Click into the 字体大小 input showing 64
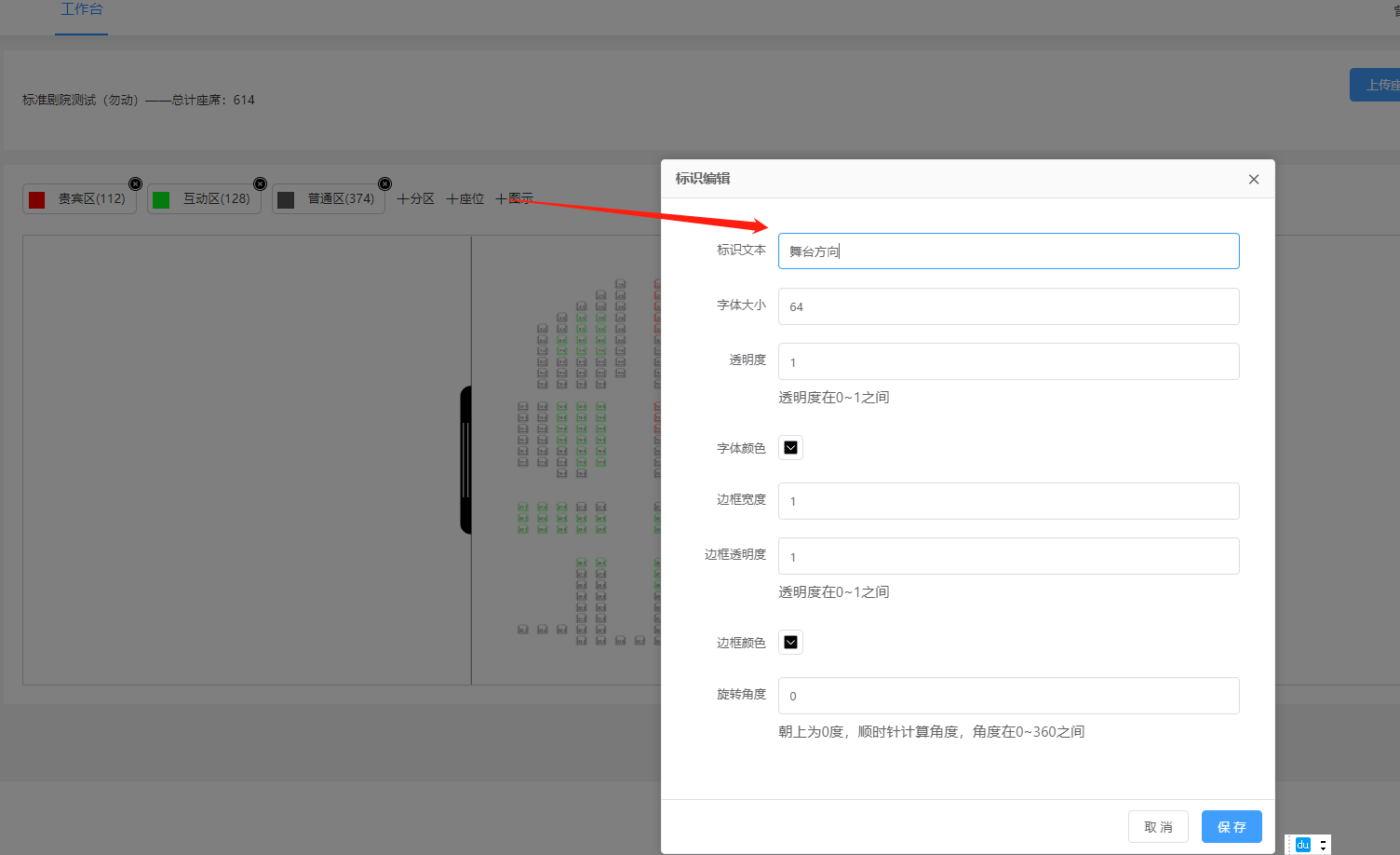The image size is (1400, 855). [1008, 306]
